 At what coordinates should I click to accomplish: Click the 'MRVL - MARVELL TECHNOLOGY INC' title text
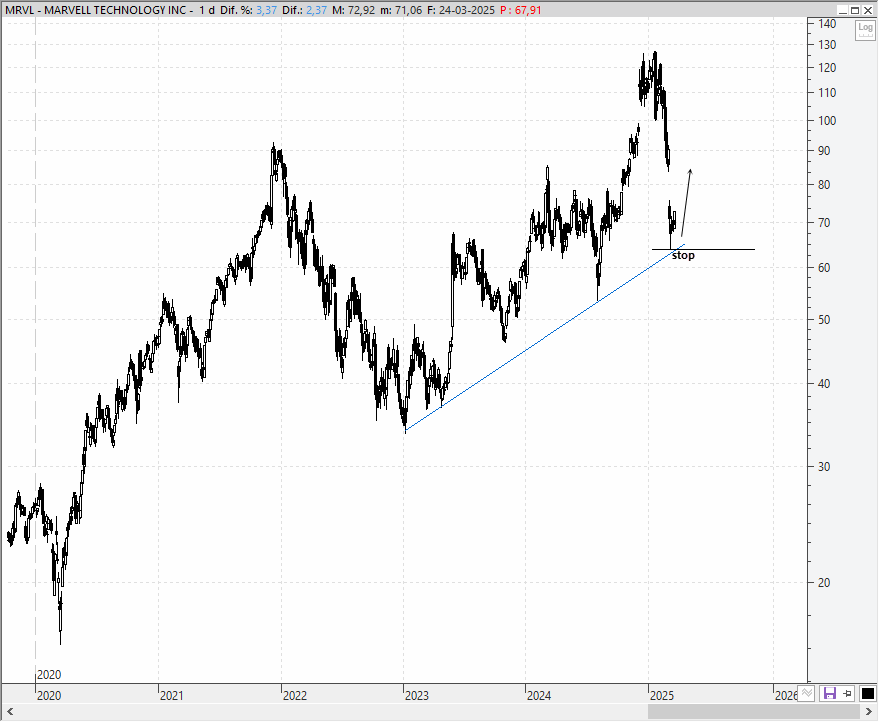(95, 10)
